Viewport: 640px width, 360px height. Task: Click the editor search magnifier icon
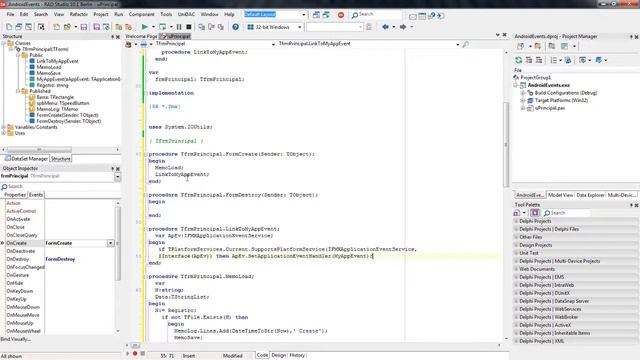pos(465,44)
